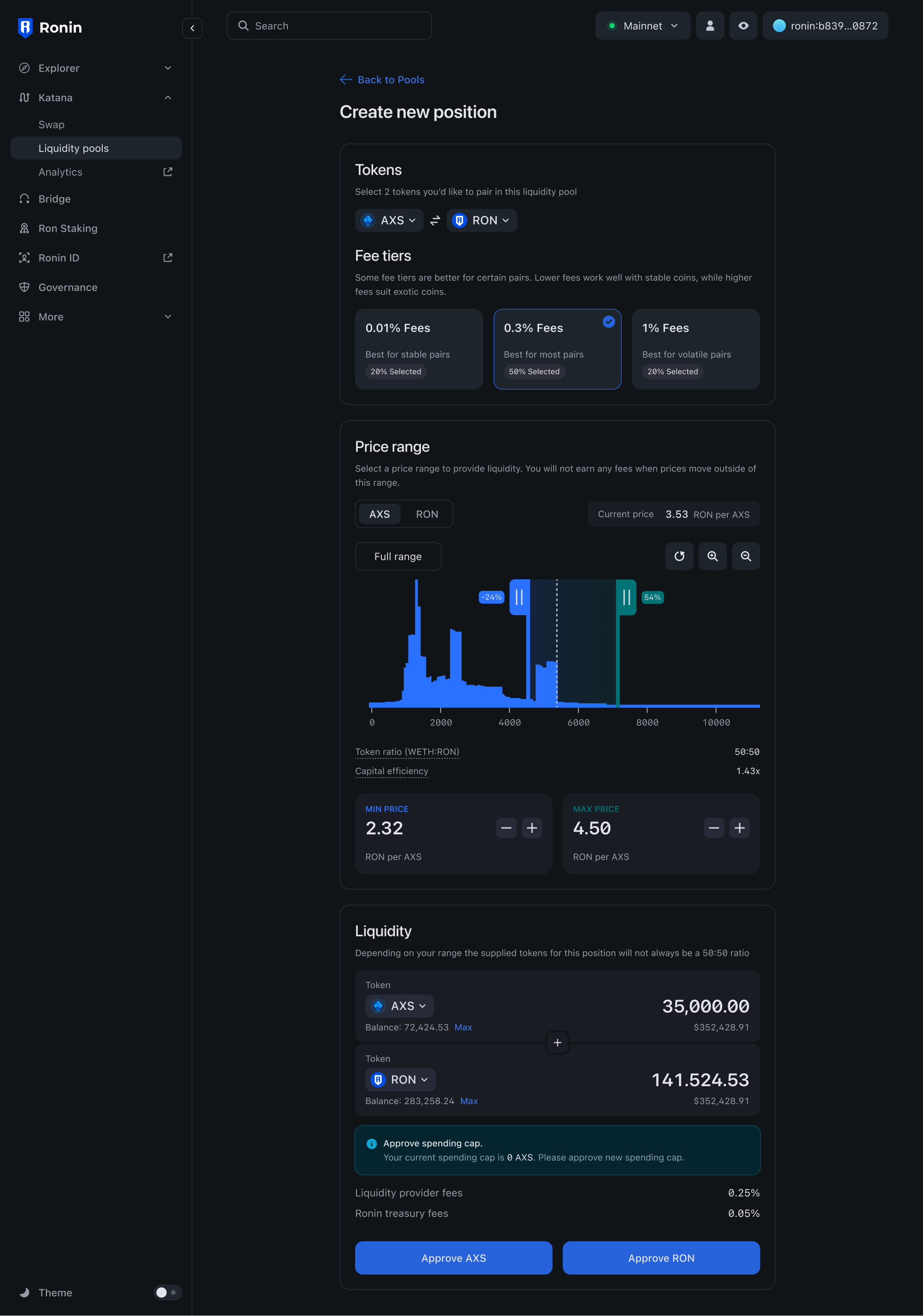The height and width of the screenshot is (1316, 923).
Task: Increase max price with plus button
Action: coord(740,827)
